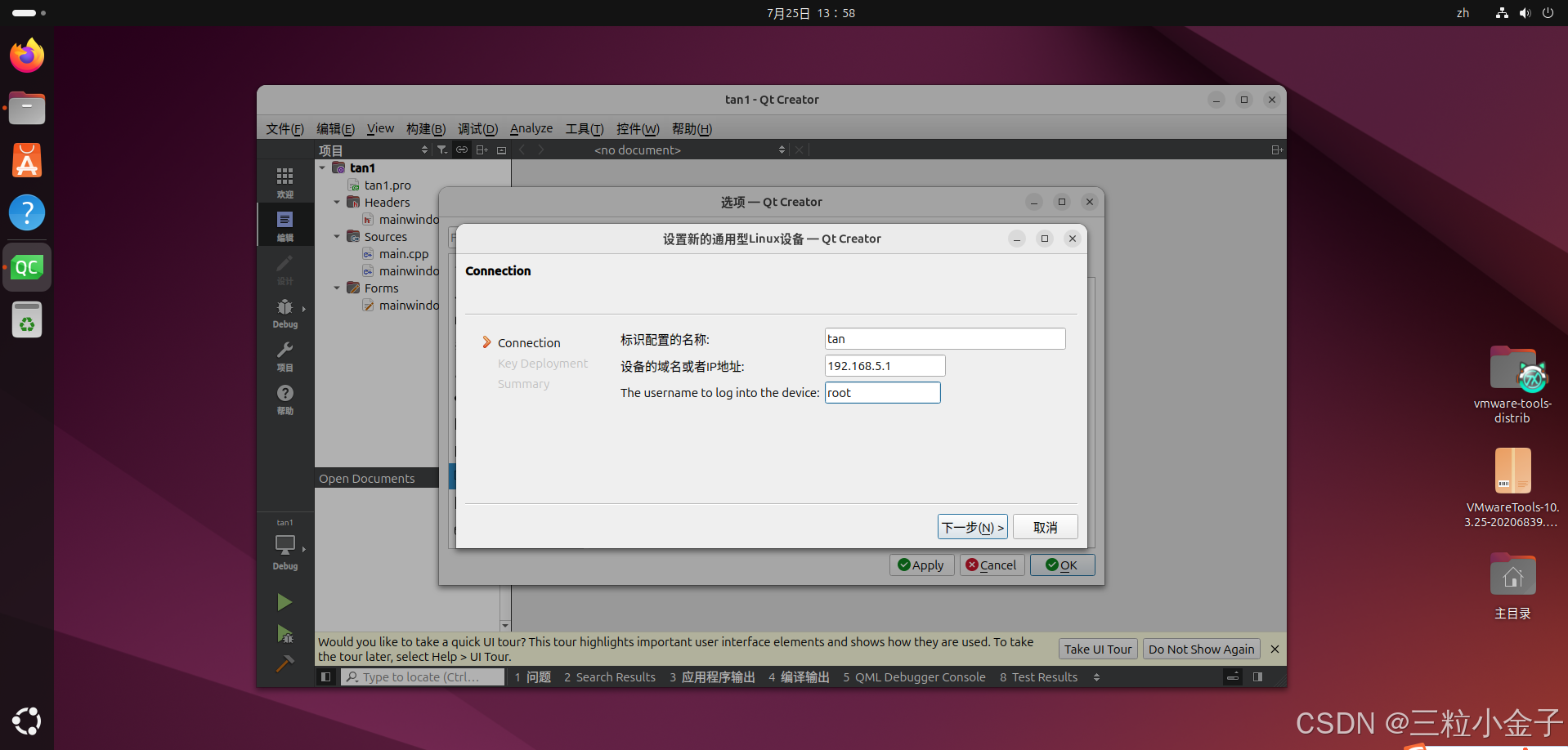Image resolution: width=1568 pixels, height=750 pixels.
Task: Open the 构建(B) menu
Action: 426,128
